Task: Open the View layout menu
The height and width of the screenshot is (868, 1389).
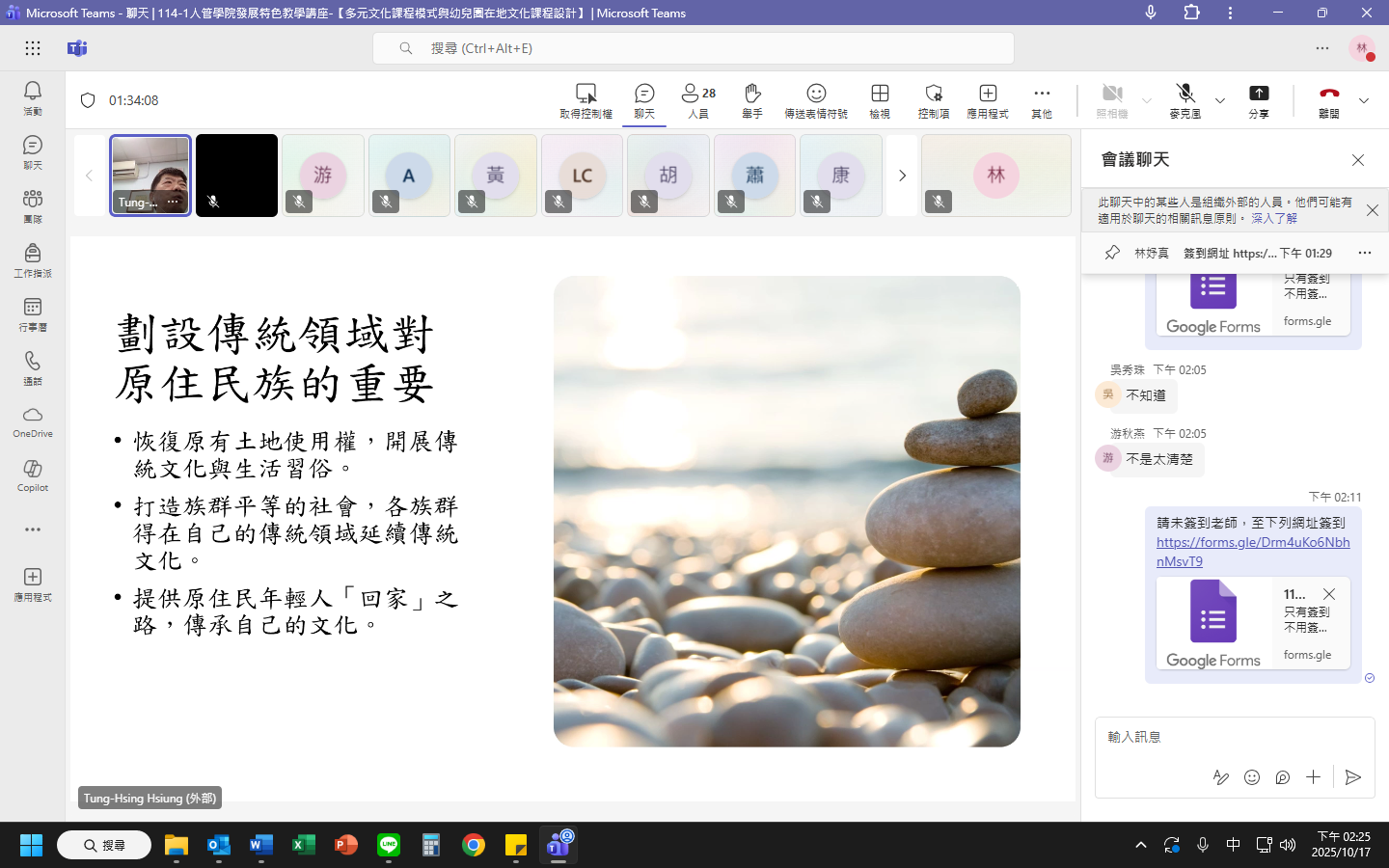Action: click(880, 99)
